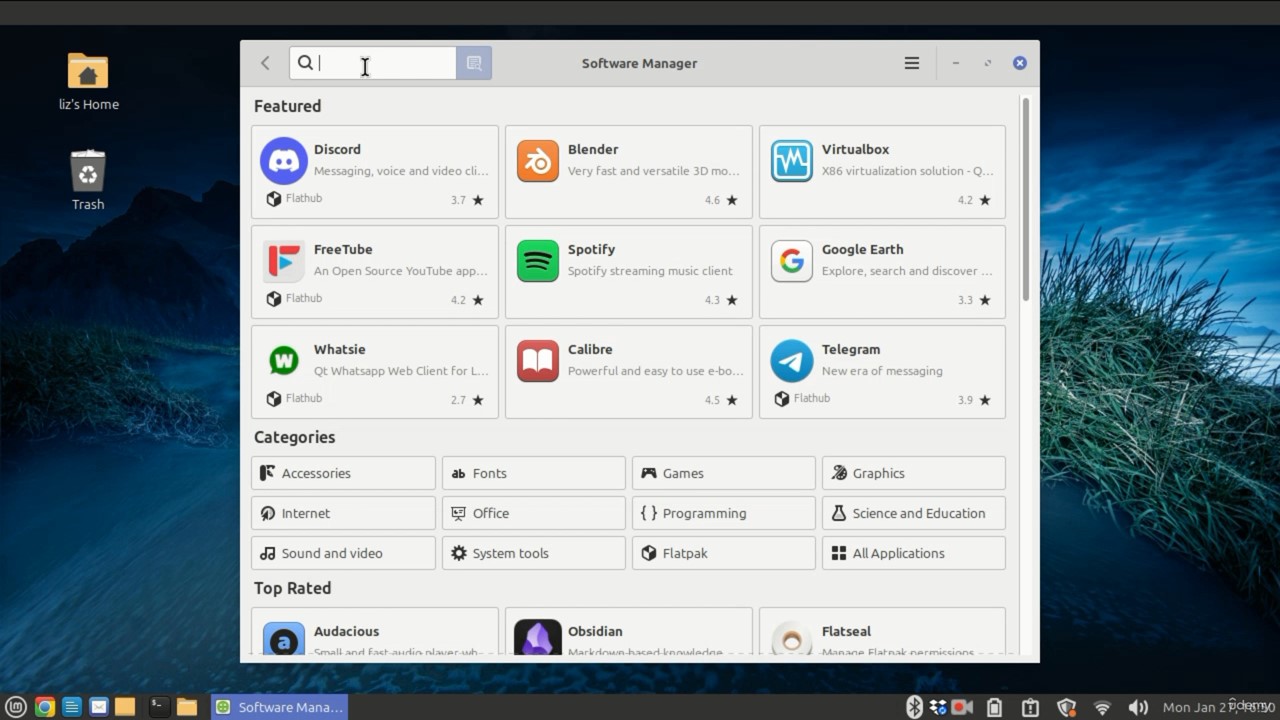Browse the Flatpak category

click(x=724, y=553)
